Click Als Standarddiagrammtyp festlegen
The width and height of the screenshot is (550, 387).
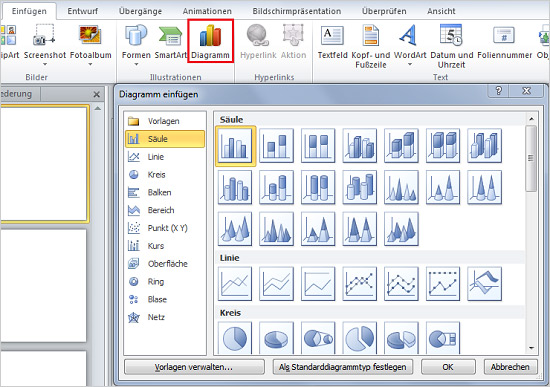click(x=343, y=367)
